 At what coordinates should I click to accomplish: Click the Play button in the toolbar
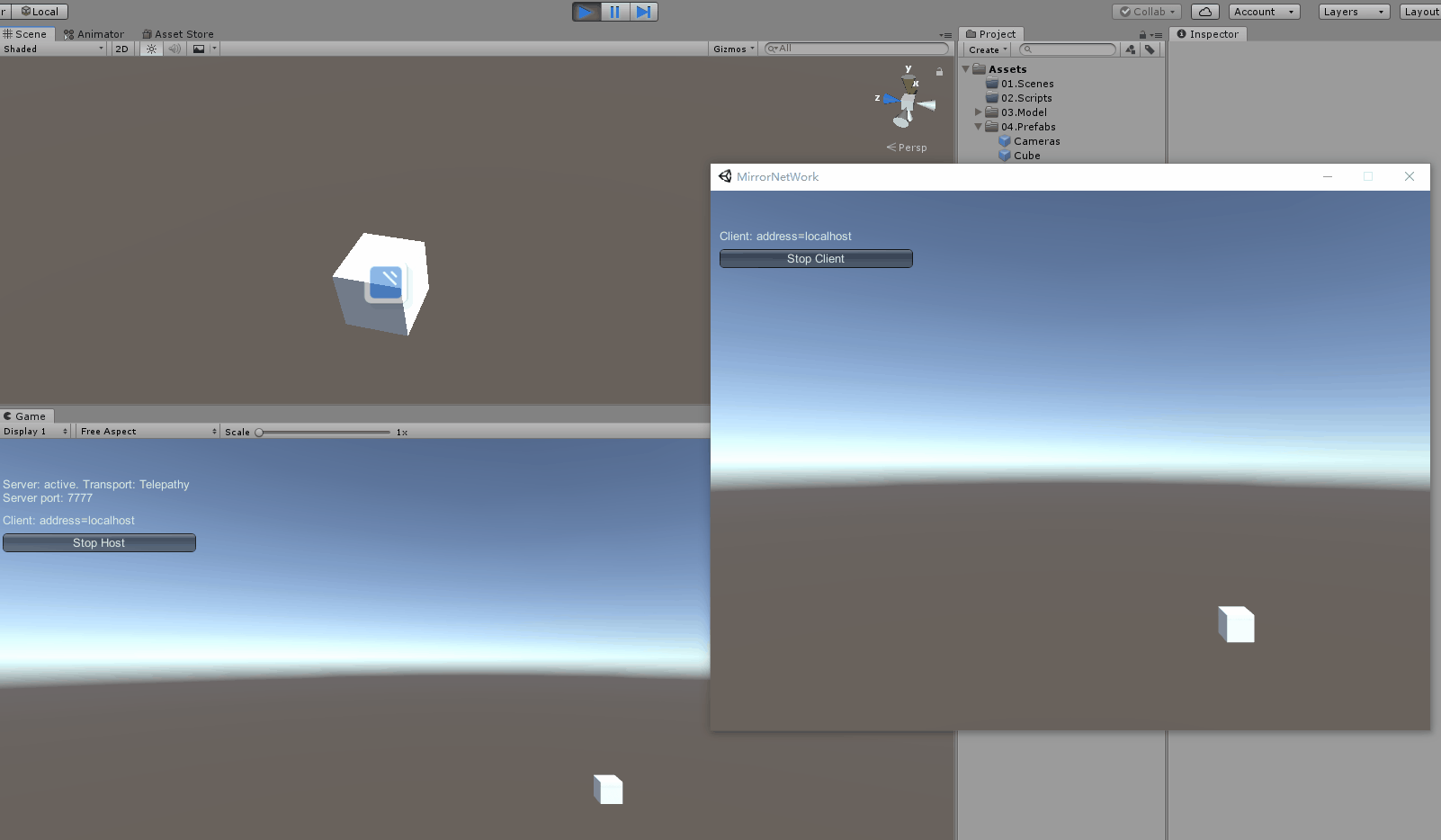pos(586,12)
